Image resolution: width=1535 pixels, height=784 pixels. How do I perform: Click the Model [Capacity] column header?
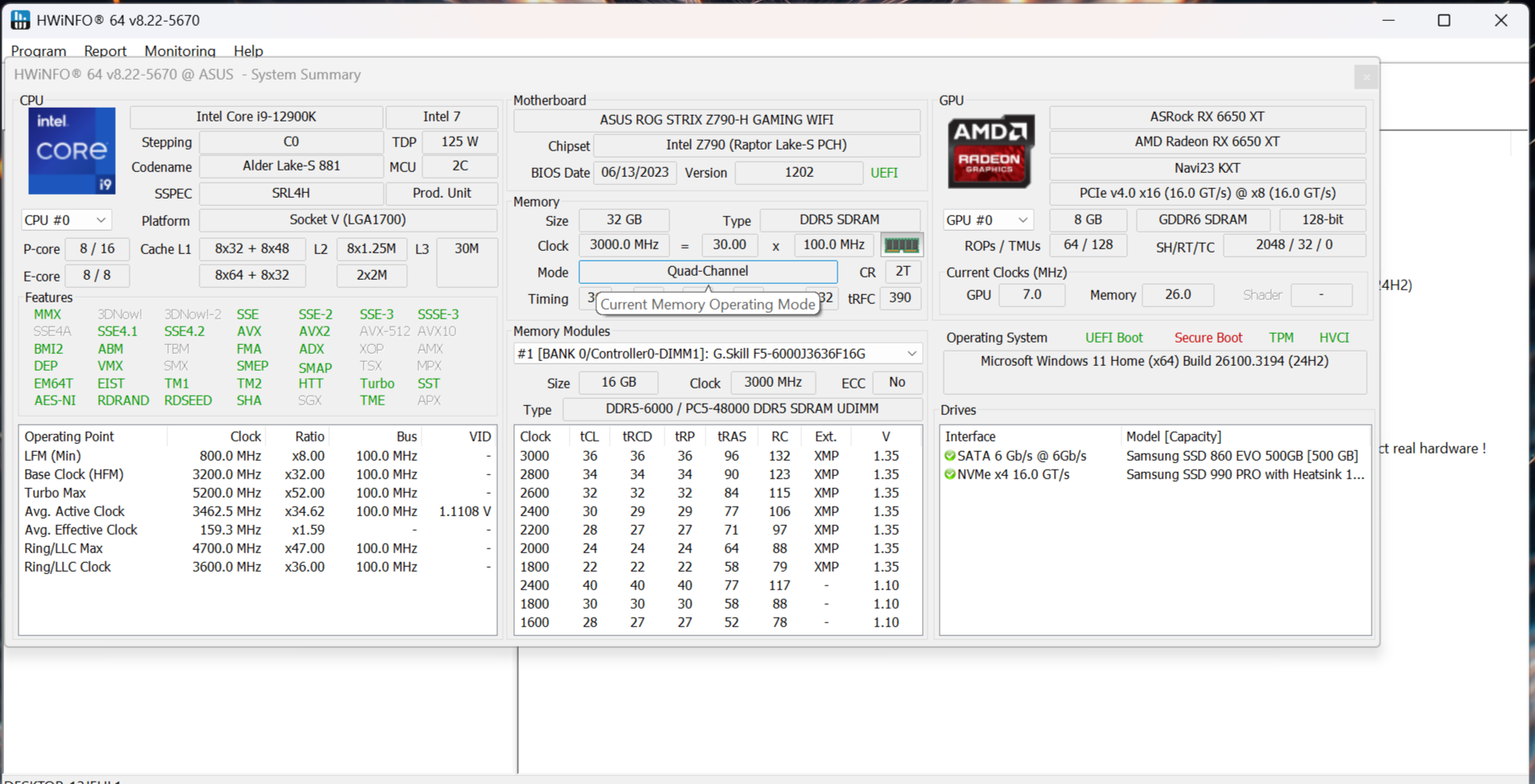pos(1245,437)
